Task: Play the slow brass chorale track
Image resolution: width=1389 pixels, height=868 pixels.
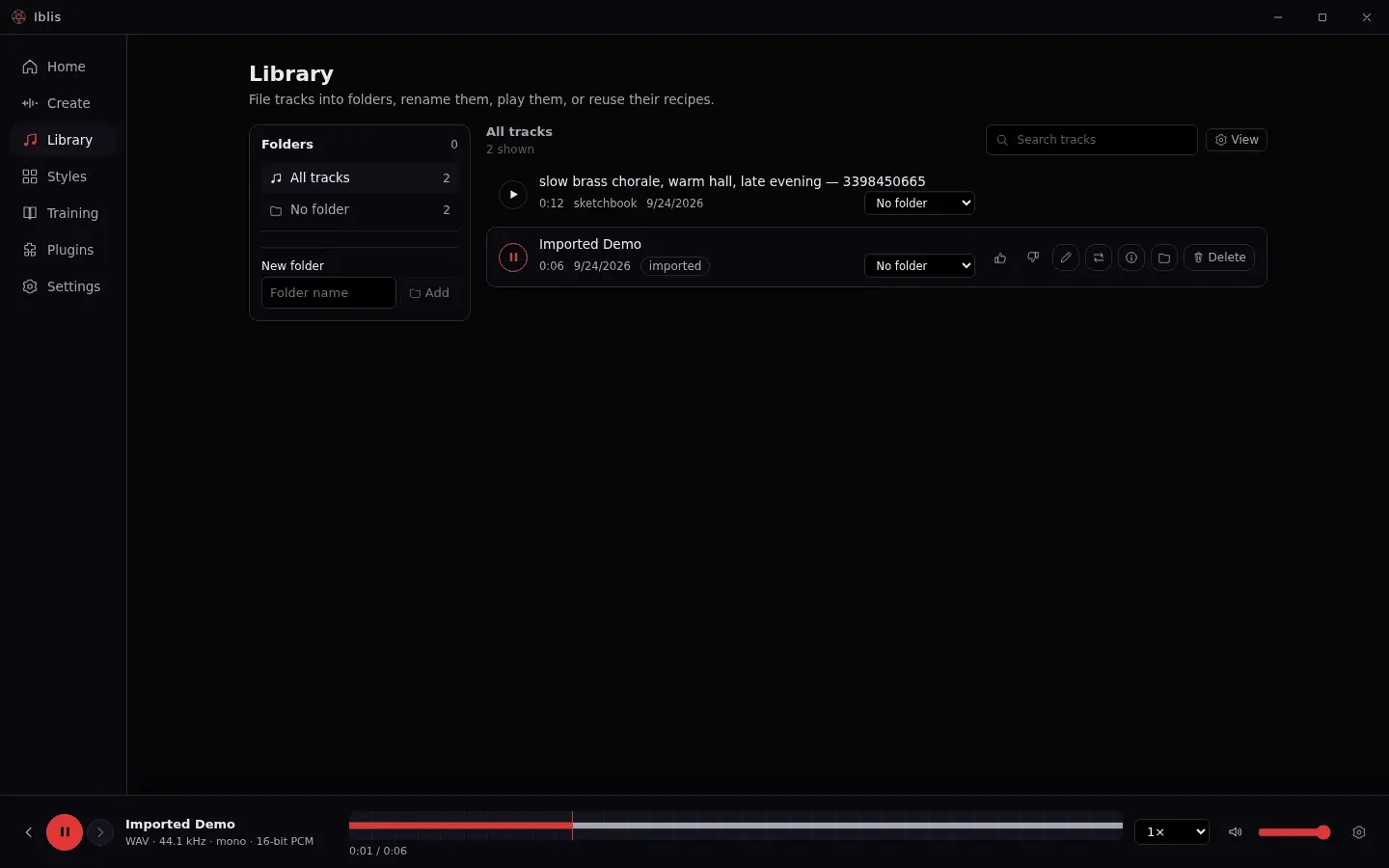Action: (513, 195)
